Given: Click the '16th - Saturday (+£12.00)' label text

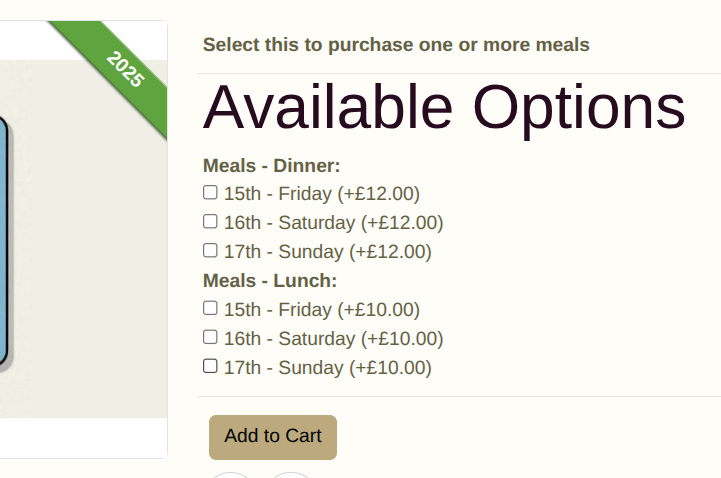Looking at the screenshot, I should [333, 223].
